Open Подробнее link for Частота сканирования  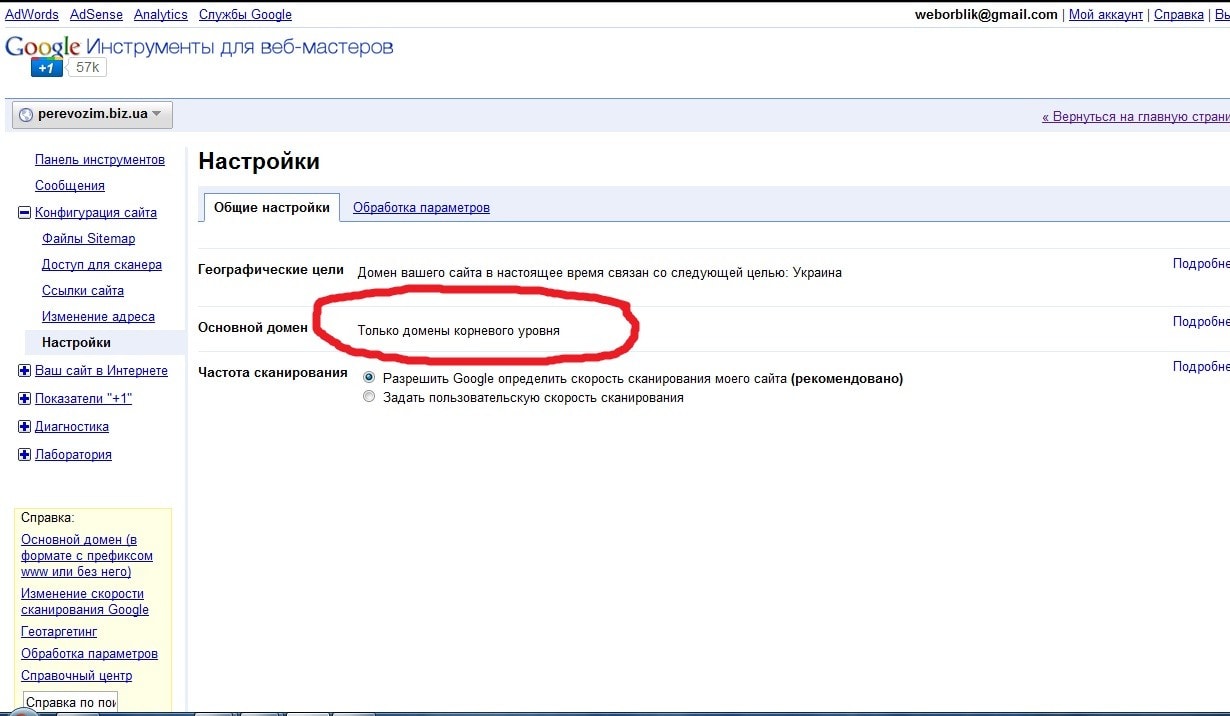(1201, 367)
